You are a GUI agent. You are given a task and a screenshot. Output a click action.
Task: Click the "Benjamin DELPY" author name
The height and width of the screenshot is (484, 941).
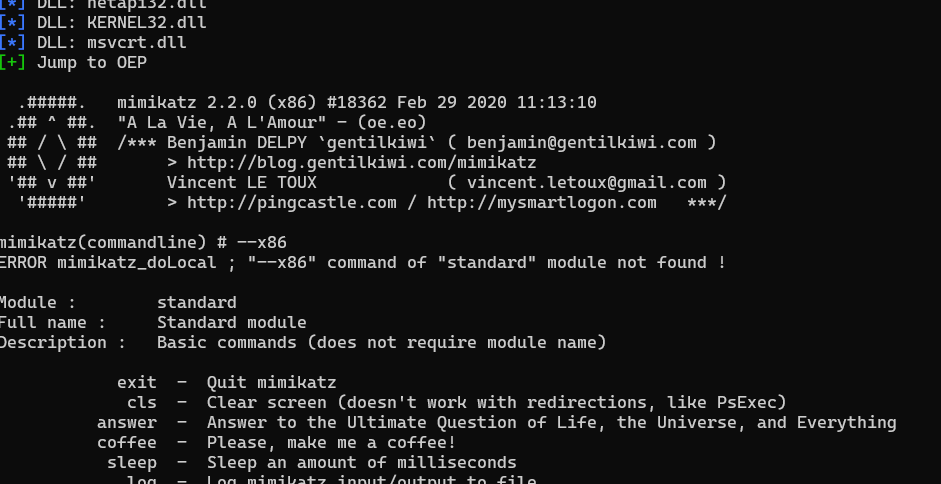tap(226, 142)
